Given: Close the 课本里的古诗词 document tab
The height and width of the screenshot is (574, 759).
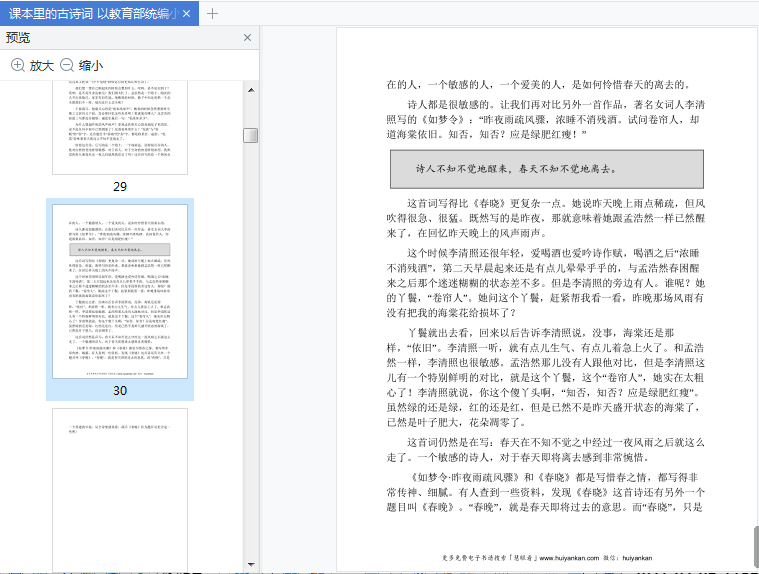Looking at the screenshot, I should (186, 14).
